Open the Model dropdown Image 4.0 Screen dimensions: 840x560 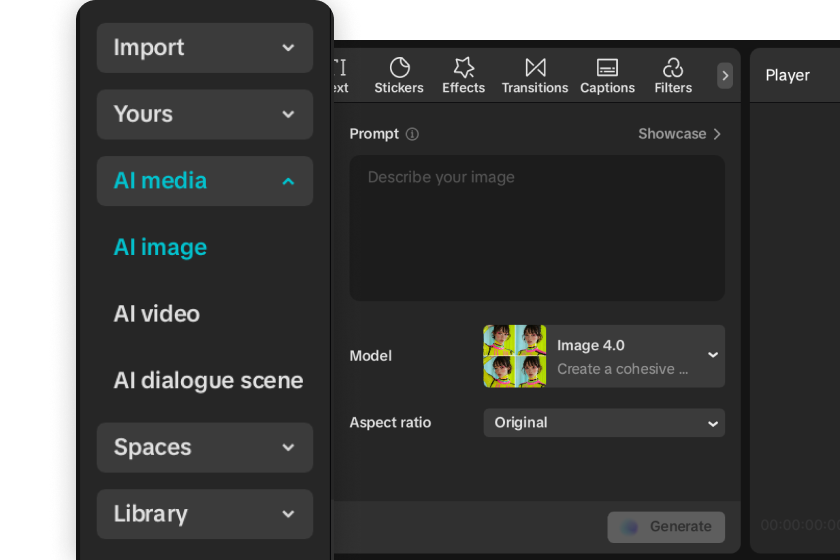pyautogui.click(x=604, y=356)
